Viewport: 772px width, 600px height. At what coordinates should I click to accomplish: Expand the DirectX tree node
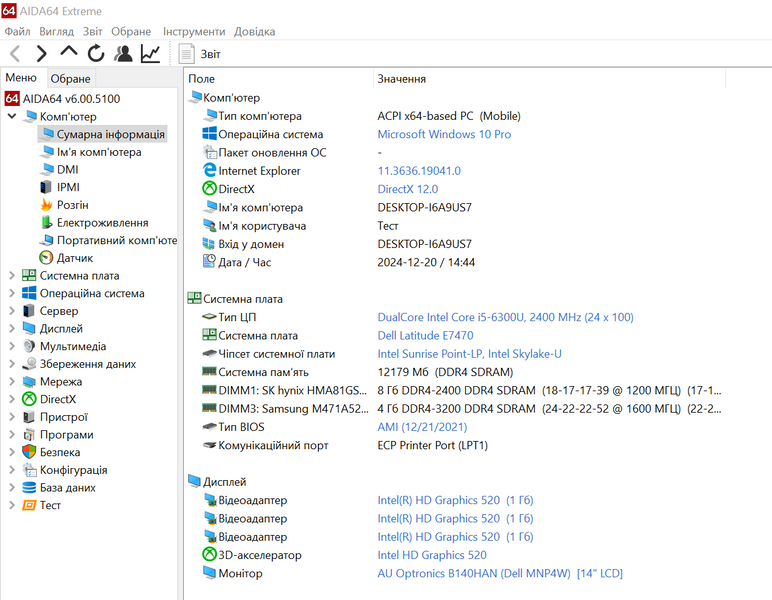(12, 399)
